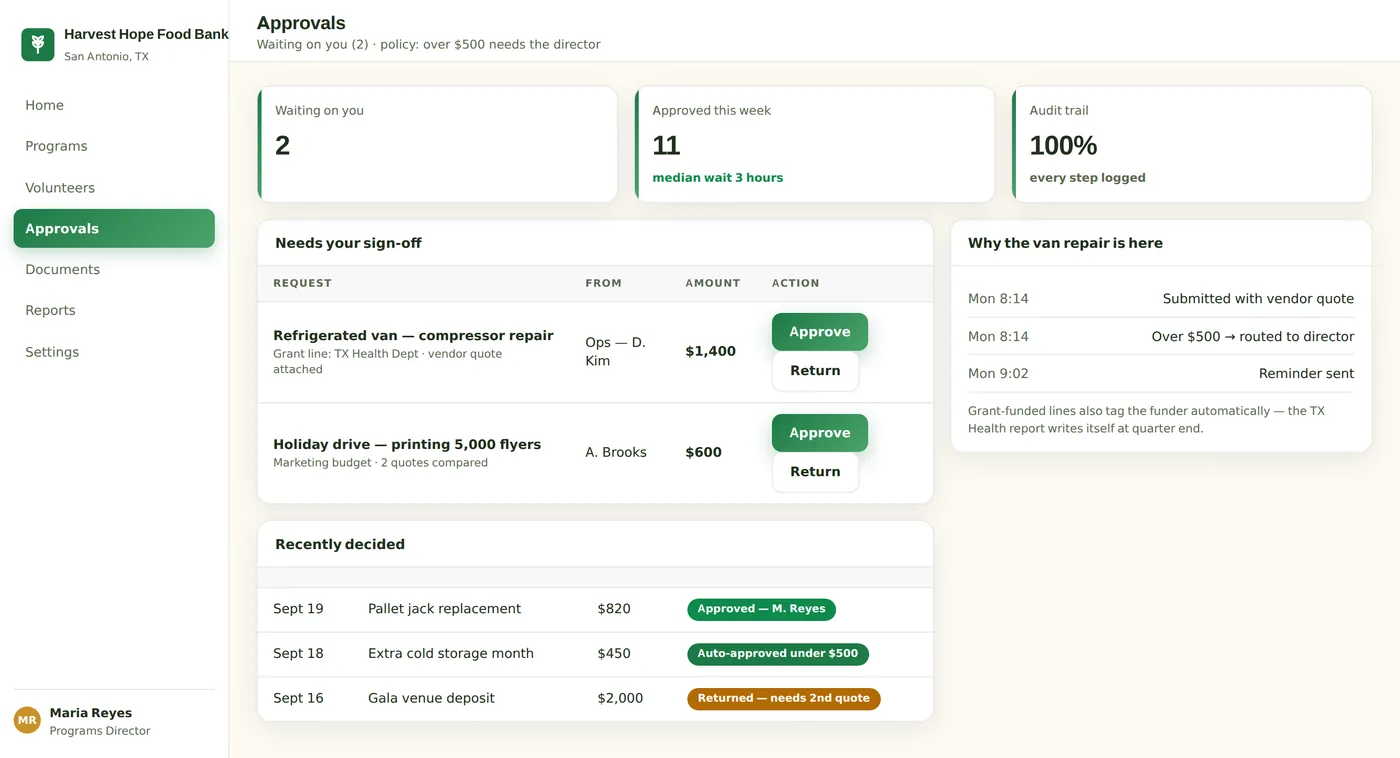Click the Auto-approved under $500 badge

tap(778, 654)
